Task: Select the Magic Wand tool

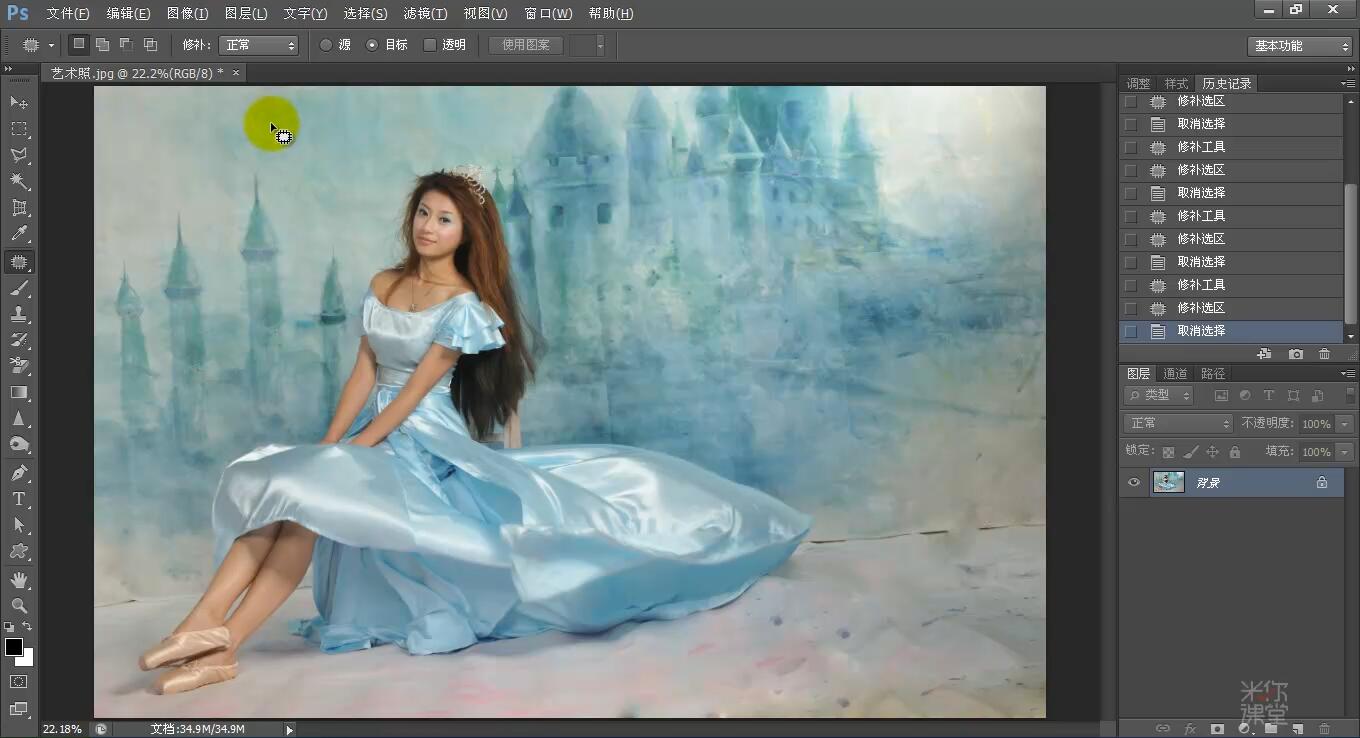Action: (19, 182)
